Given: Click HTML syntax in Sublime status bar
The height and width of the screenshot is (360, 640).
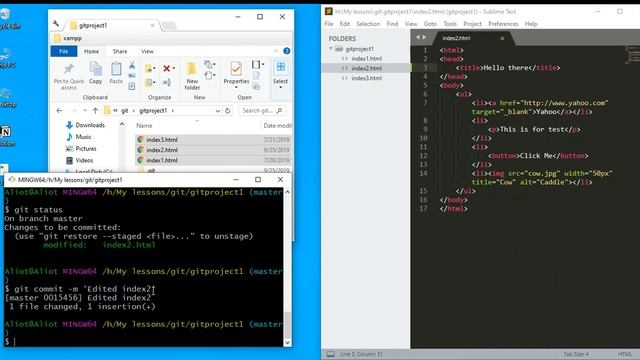Looking at the screenshot, I should tap(624, 354).
